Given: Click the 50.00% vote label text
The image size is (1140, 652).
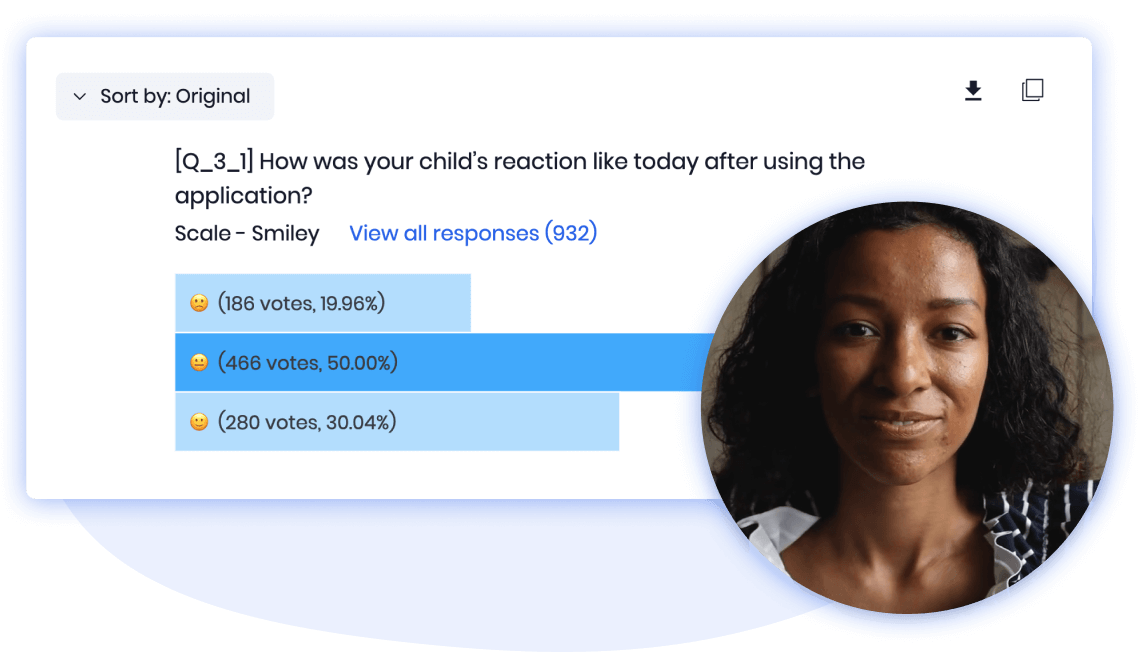Looking at the screenshot, I should pos(308,363).
